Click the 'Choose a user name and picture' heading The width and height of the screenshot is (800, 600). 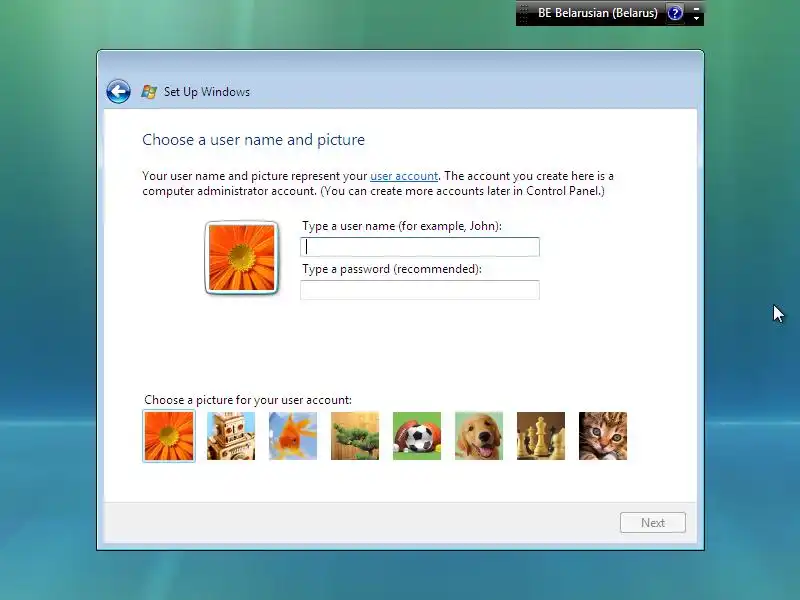(254, 140)
